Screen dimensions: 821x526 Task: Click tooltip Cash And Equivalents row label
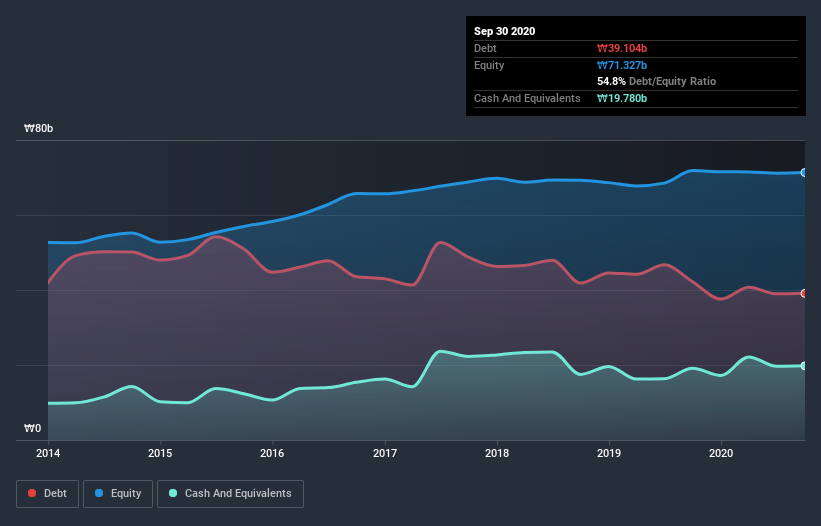point(527,98)
